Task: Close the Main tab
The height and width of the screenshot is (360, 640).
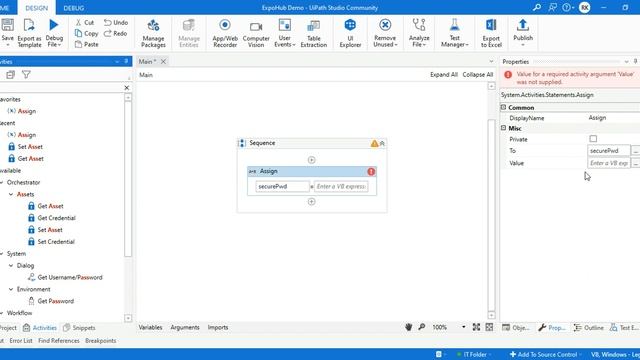Action: (163, 61)
